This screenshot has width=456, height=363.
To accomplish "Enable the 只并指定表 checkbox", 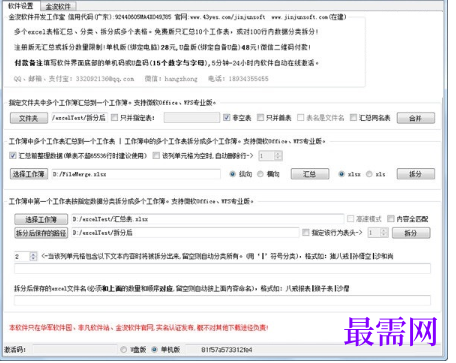I will pyautogui.click(x=114, y=118).
